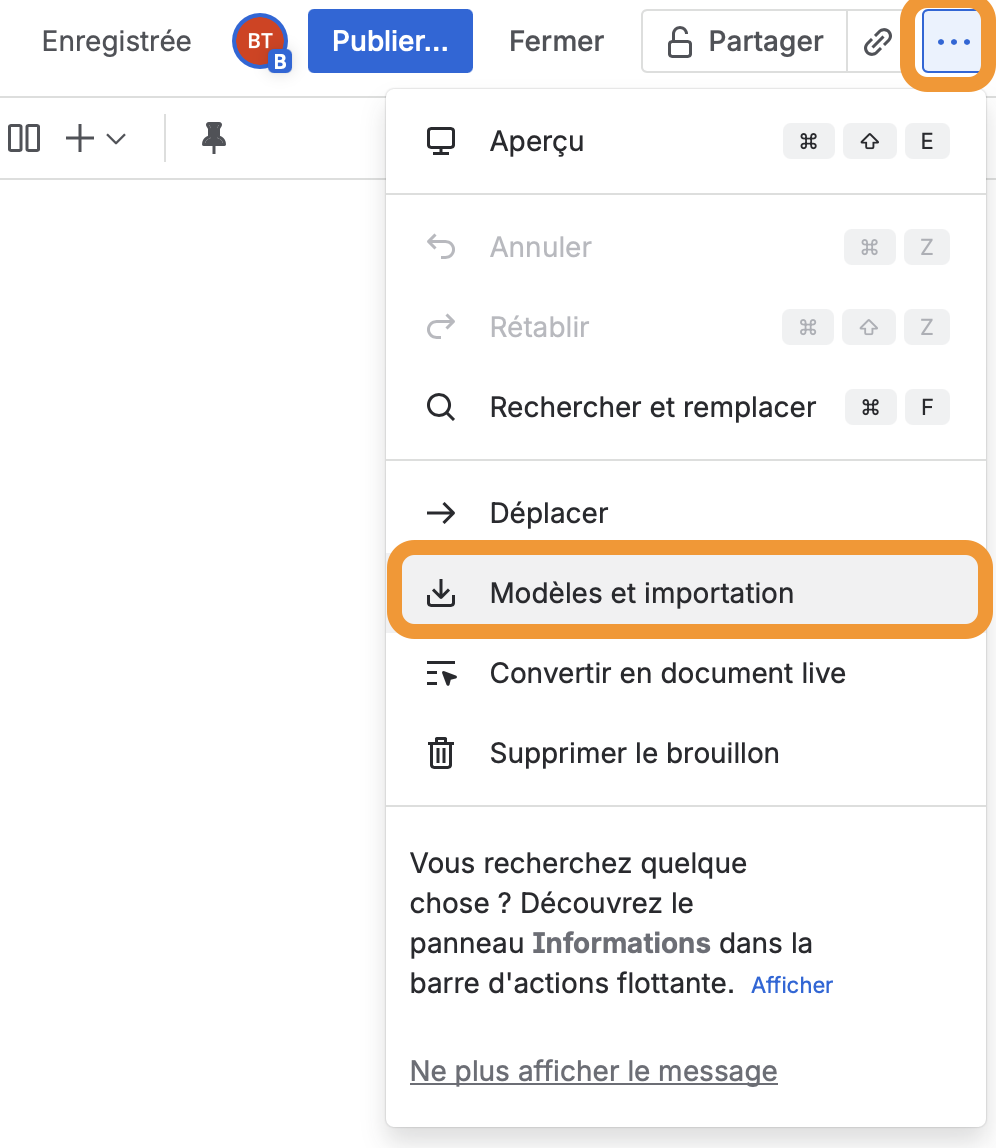The height and width of the screenshot is (1148, 996).
Task: Click the three-dots more actions button
Action: (953, 42)
